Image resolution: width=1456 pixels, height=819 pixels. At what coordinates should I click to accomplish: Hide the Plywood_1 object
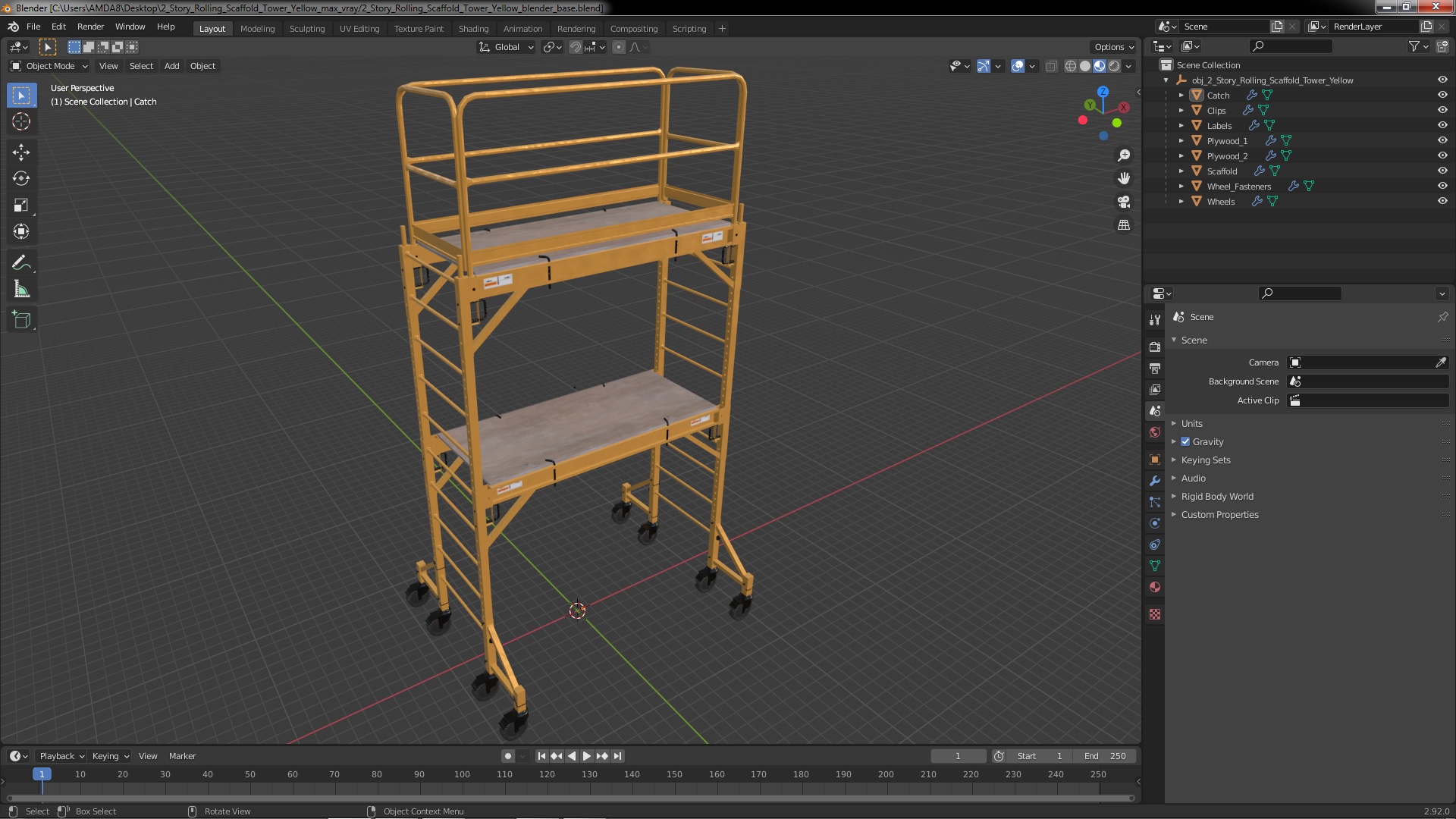click(1442, 140)
